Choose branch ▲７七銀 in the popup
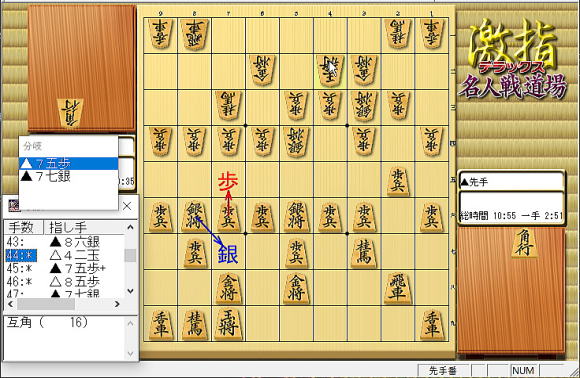Screen dimensions: 580x378 [68, 176]
